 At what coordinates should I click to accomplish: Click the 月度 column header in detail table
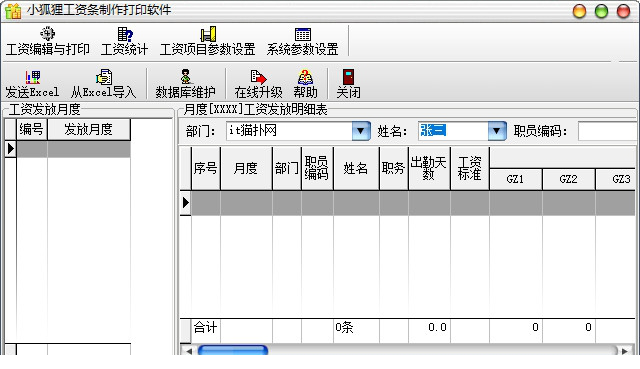click(x=246, y=168)
